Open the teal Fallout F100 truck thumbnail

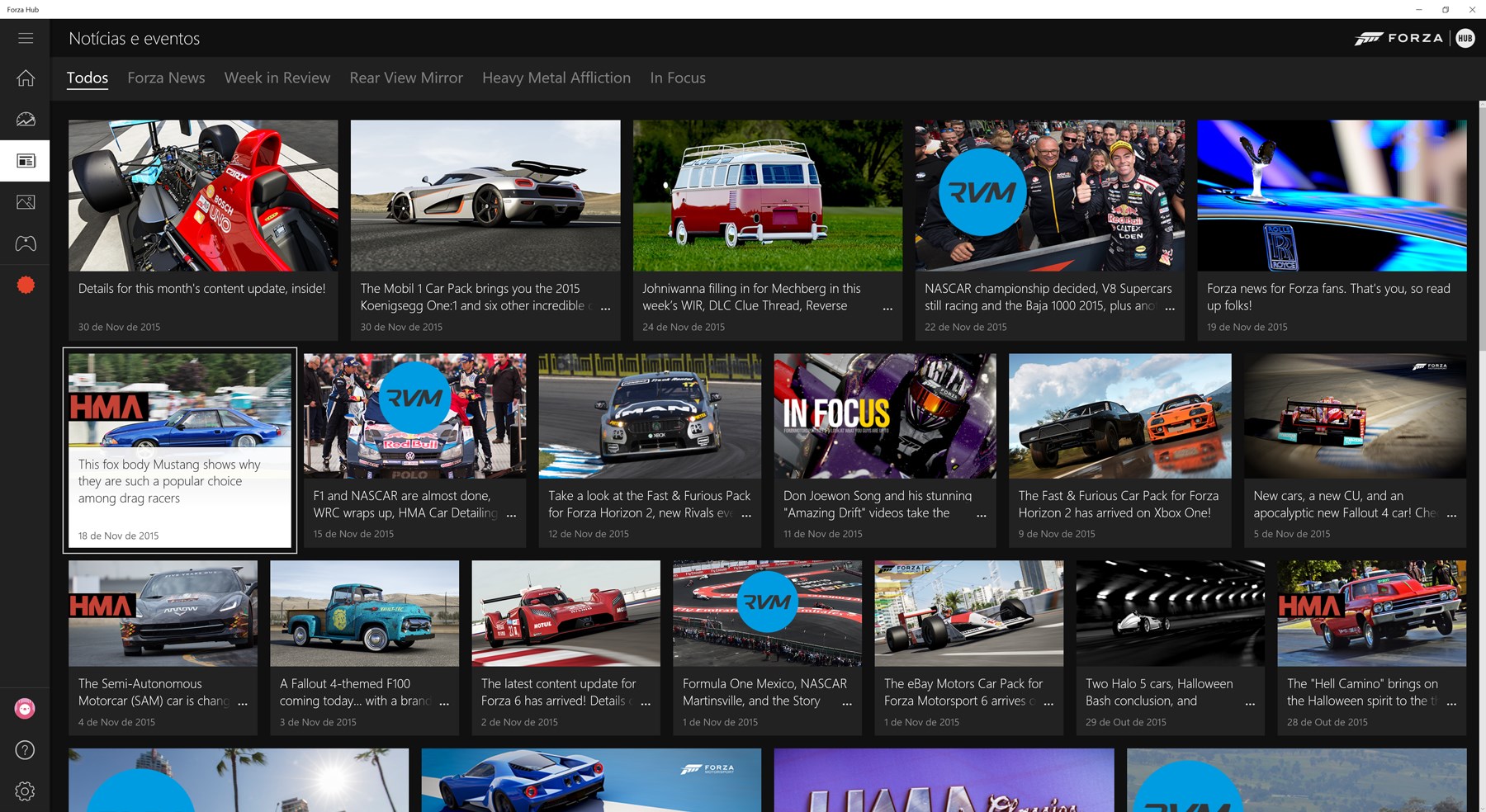364,613
